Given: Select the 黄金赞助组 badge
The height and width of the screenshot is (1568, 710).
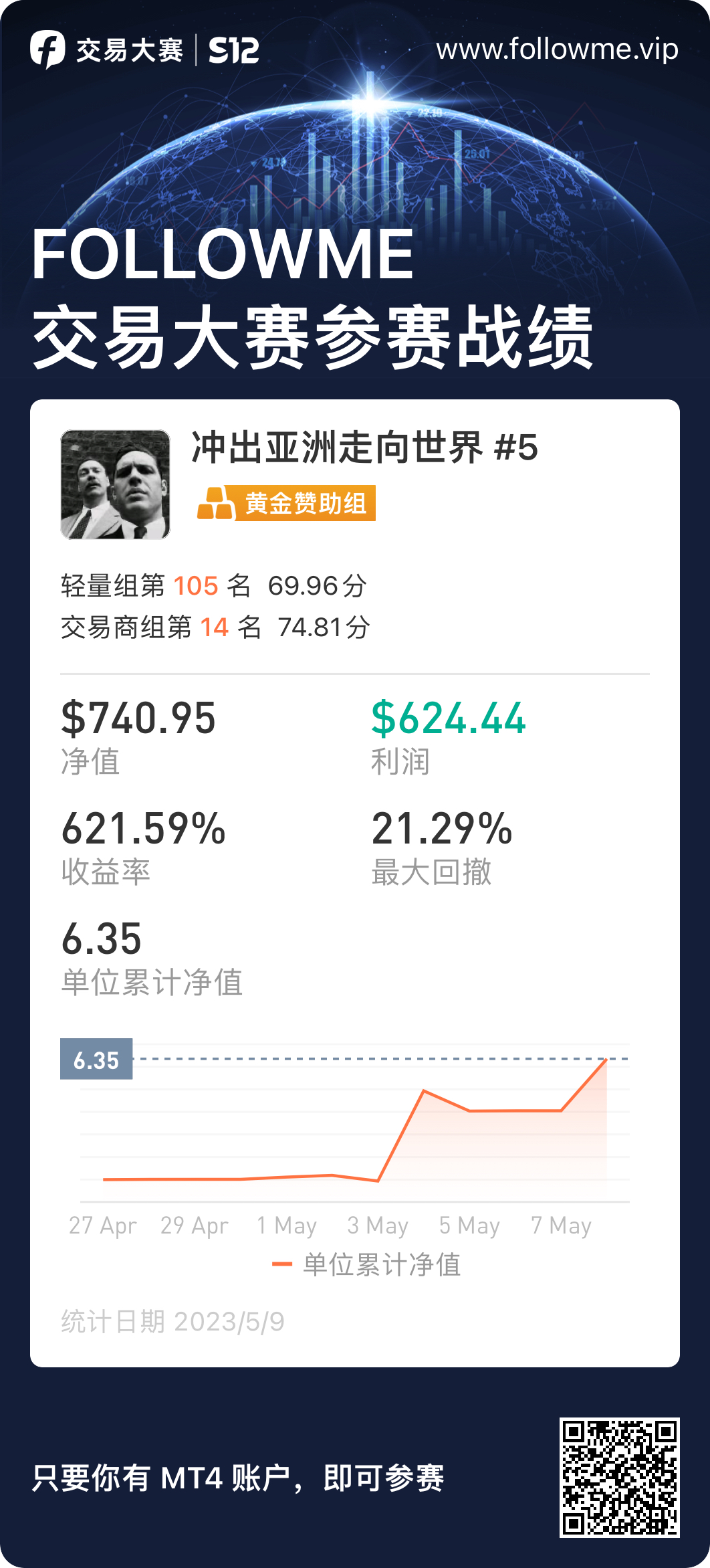Looking at the screenshot, I should click(x=286, y=503).
